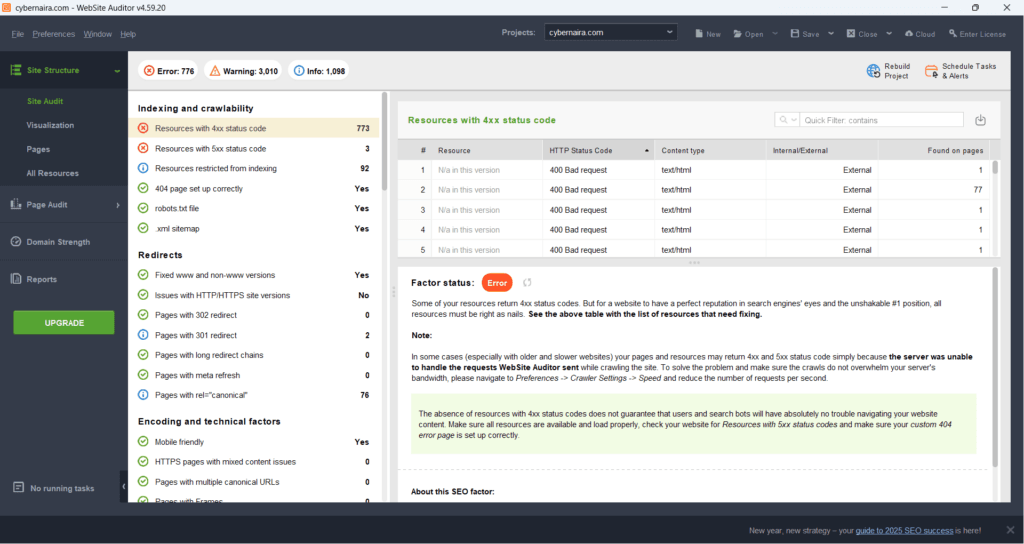Screen dimensions: 1024x544
Task: Collapse the Site Structure section chevron
Action: [x=117, y=71]
